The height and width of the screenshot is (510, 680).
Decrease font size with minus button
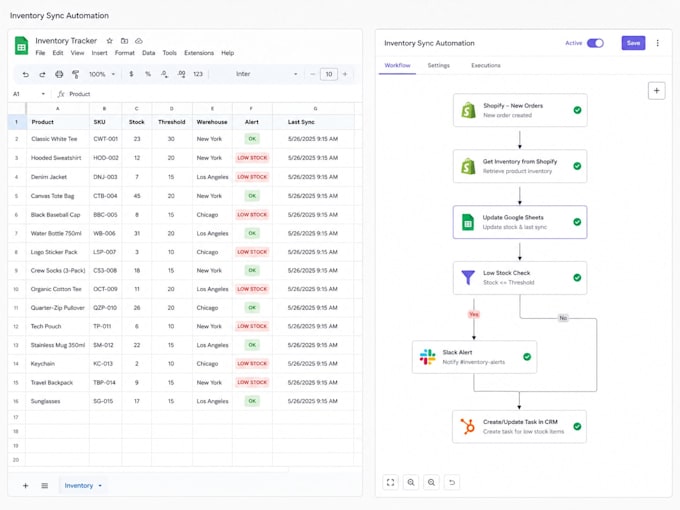(312, 74)
